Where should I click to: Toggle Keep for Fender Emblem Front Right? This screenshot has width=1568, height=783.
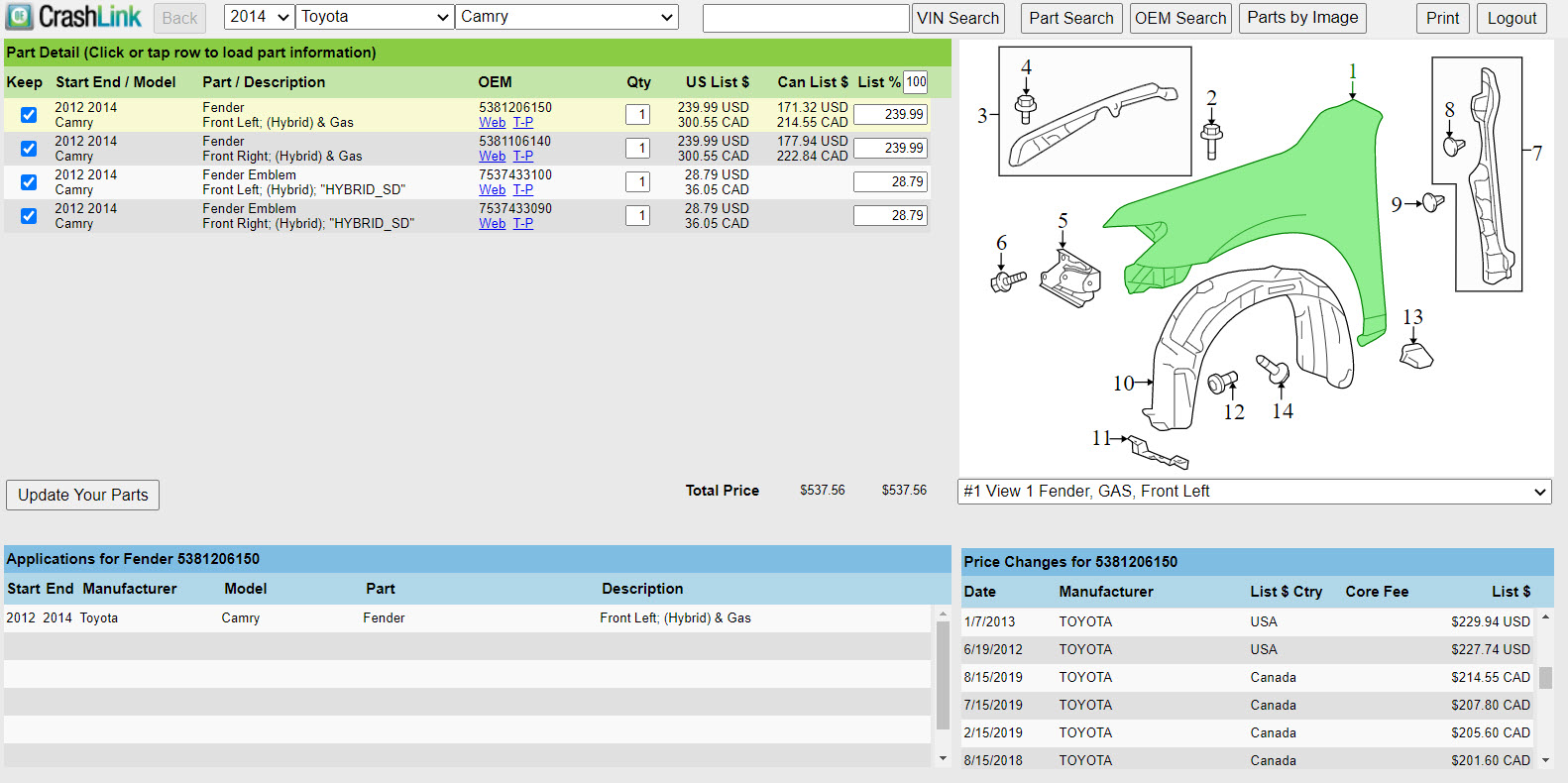click(x=29, y=216)
